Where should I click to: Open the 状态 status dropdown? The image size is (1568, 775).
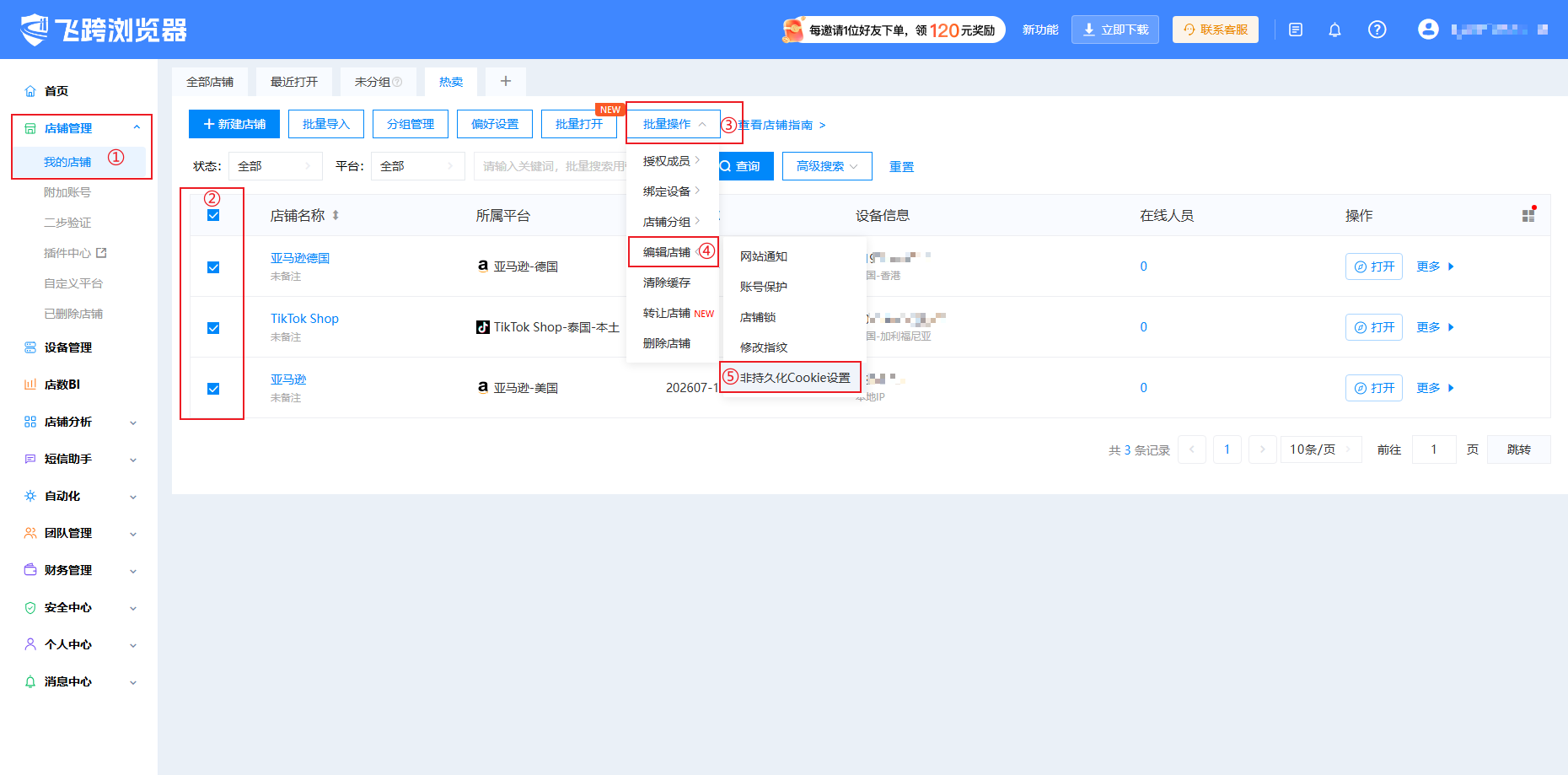pyautogui.click(x=276, y=166)
